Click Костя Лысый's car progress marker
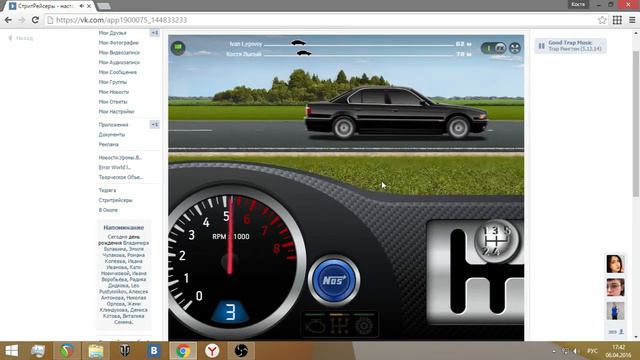 point(304,53)
